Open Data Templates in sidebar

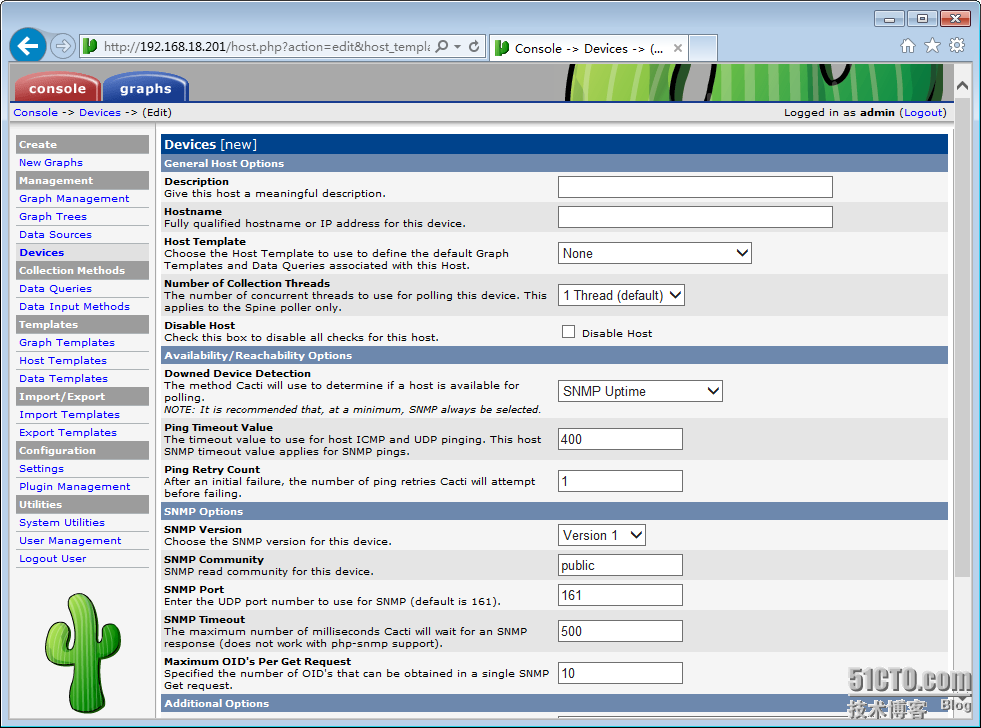click(x=63, y=379)
